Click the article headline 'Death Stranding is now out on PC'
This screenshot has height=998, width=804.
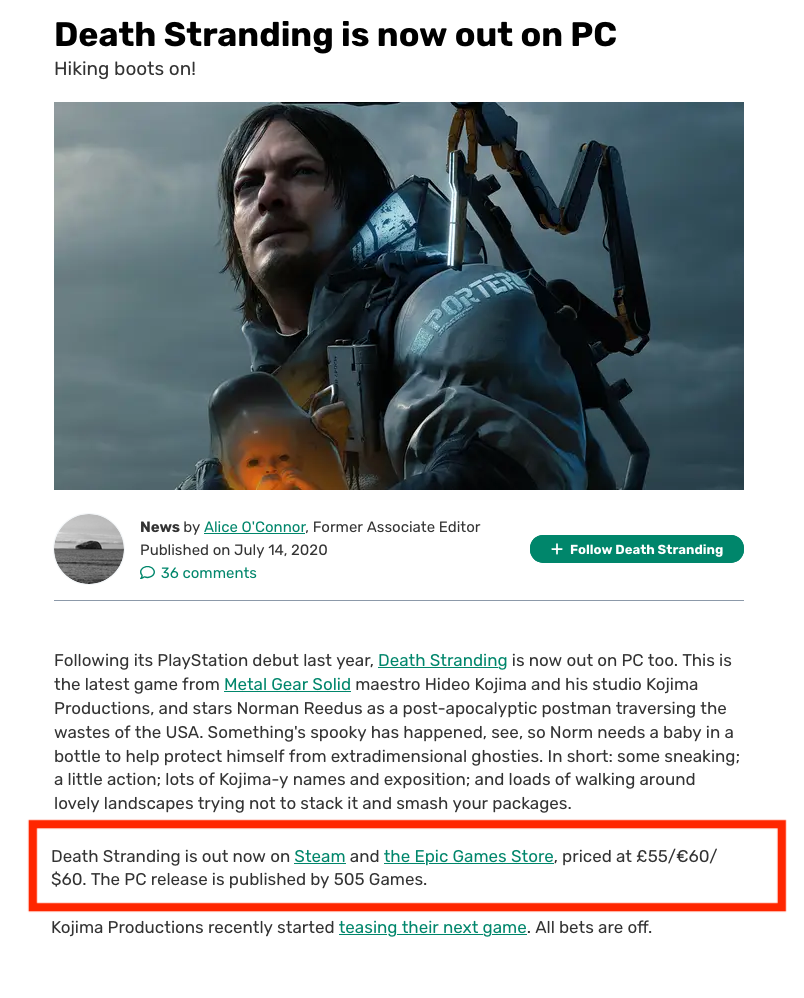335,34
